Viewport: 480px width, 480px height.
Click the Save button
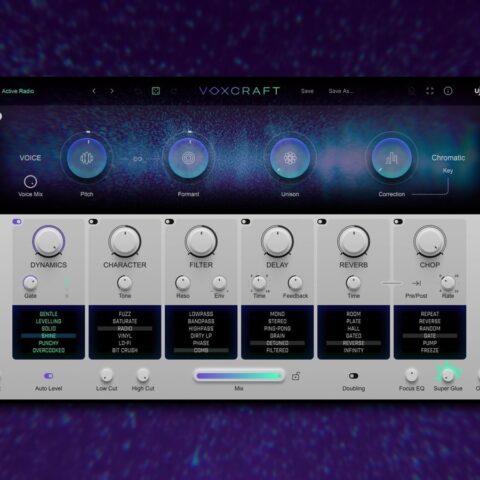pyautogui.click(x=307, y=91)
